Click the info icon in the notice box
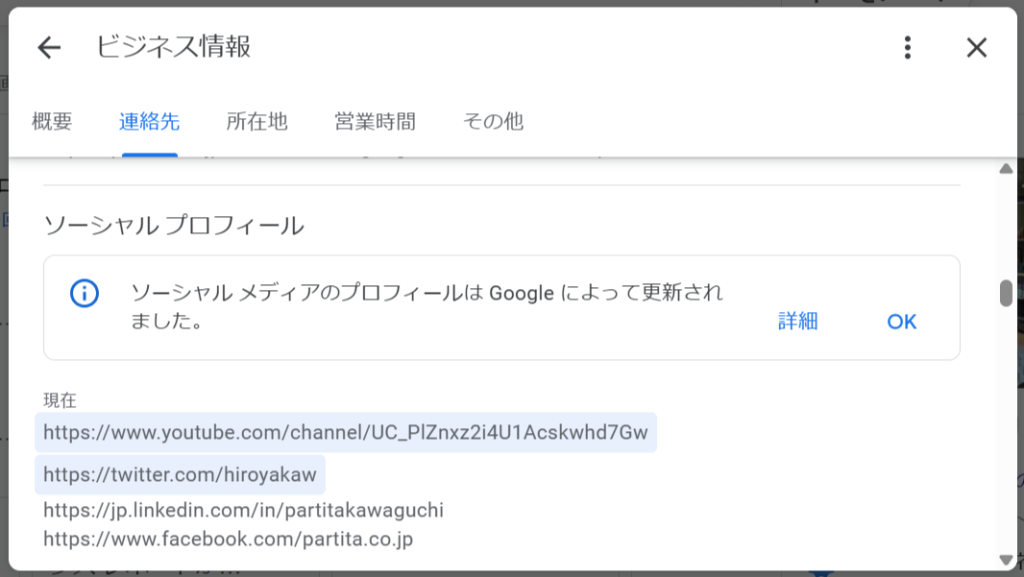The height and width of the screenshot is (577, 1024). tap(84, 293)
